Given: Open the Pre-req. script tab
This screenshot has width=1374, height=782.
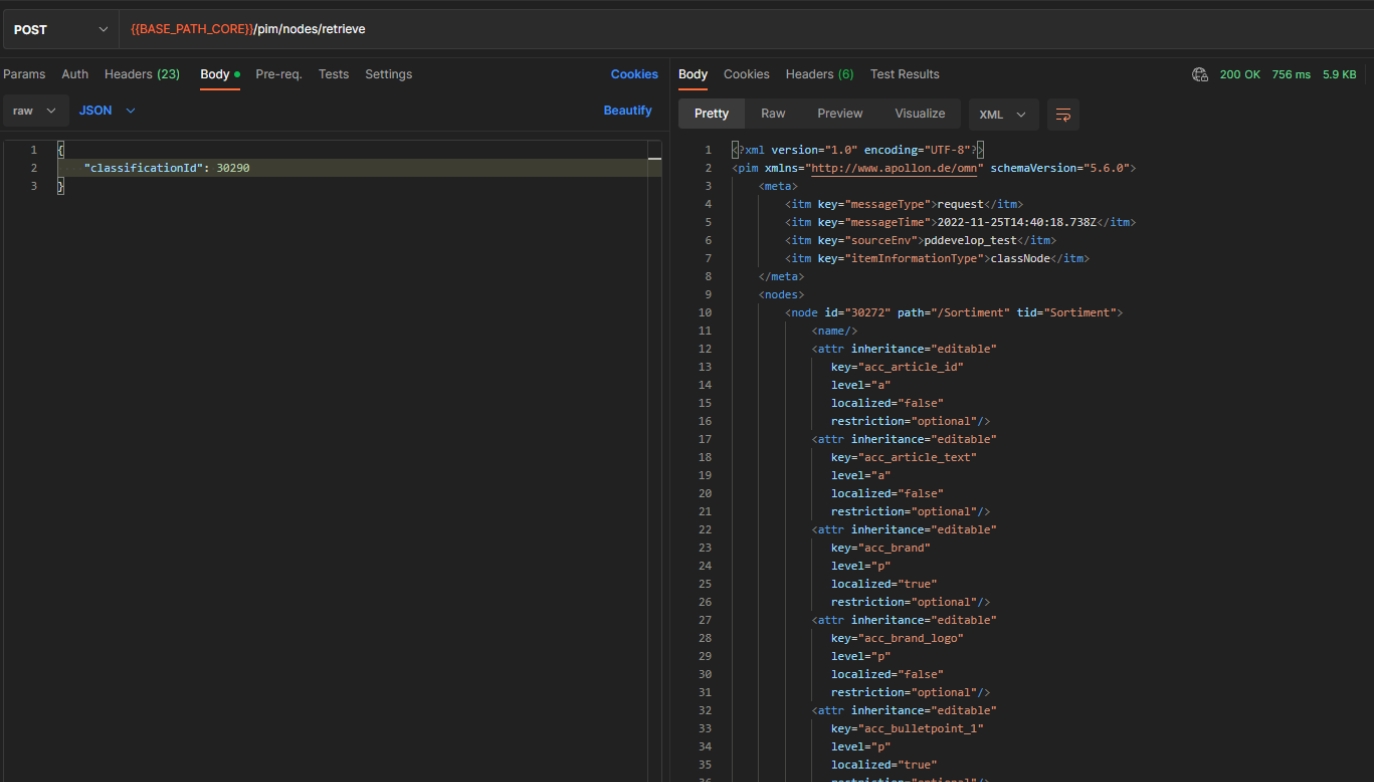Looking at the screenshot, I should coord(278,74).
